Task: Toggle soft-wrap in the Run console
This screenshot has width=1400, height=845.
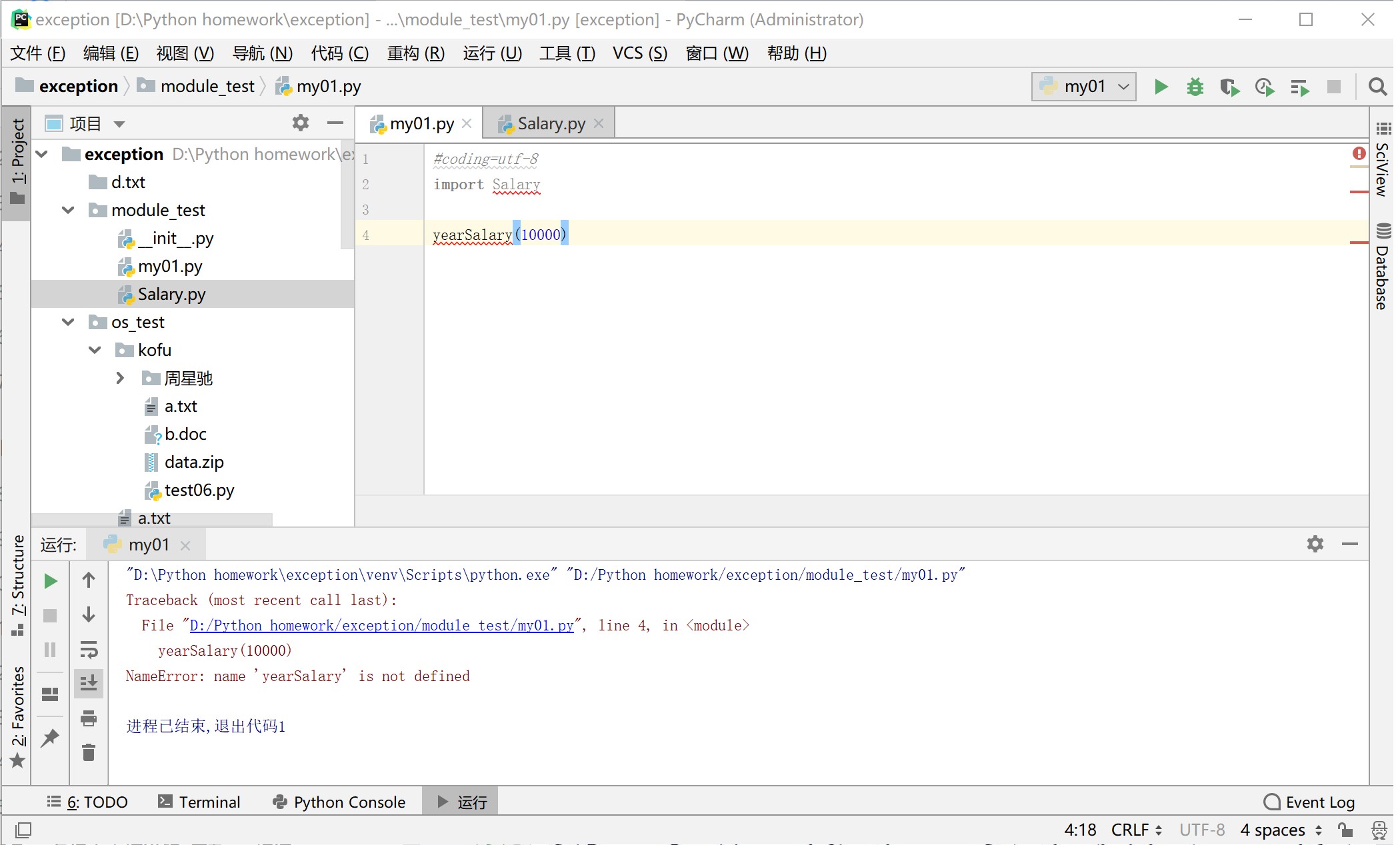Action: [x=88, y=649]
